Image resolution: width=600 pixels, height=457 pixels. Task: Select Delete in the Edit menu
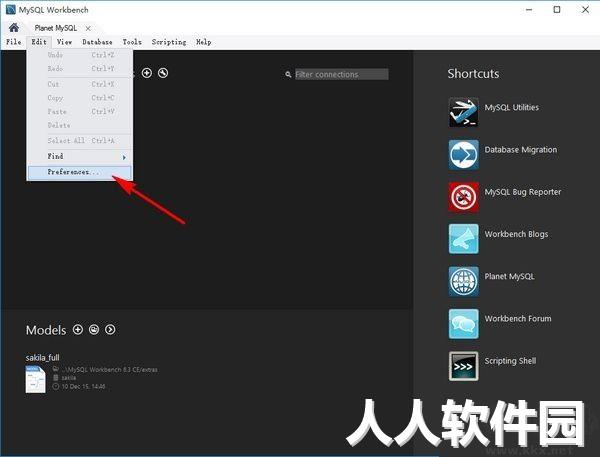80,125
